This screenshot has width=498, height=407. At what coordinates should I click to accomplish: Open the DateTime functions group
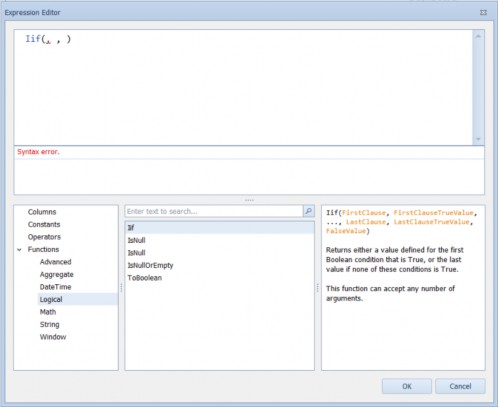(x=55, y=287)
